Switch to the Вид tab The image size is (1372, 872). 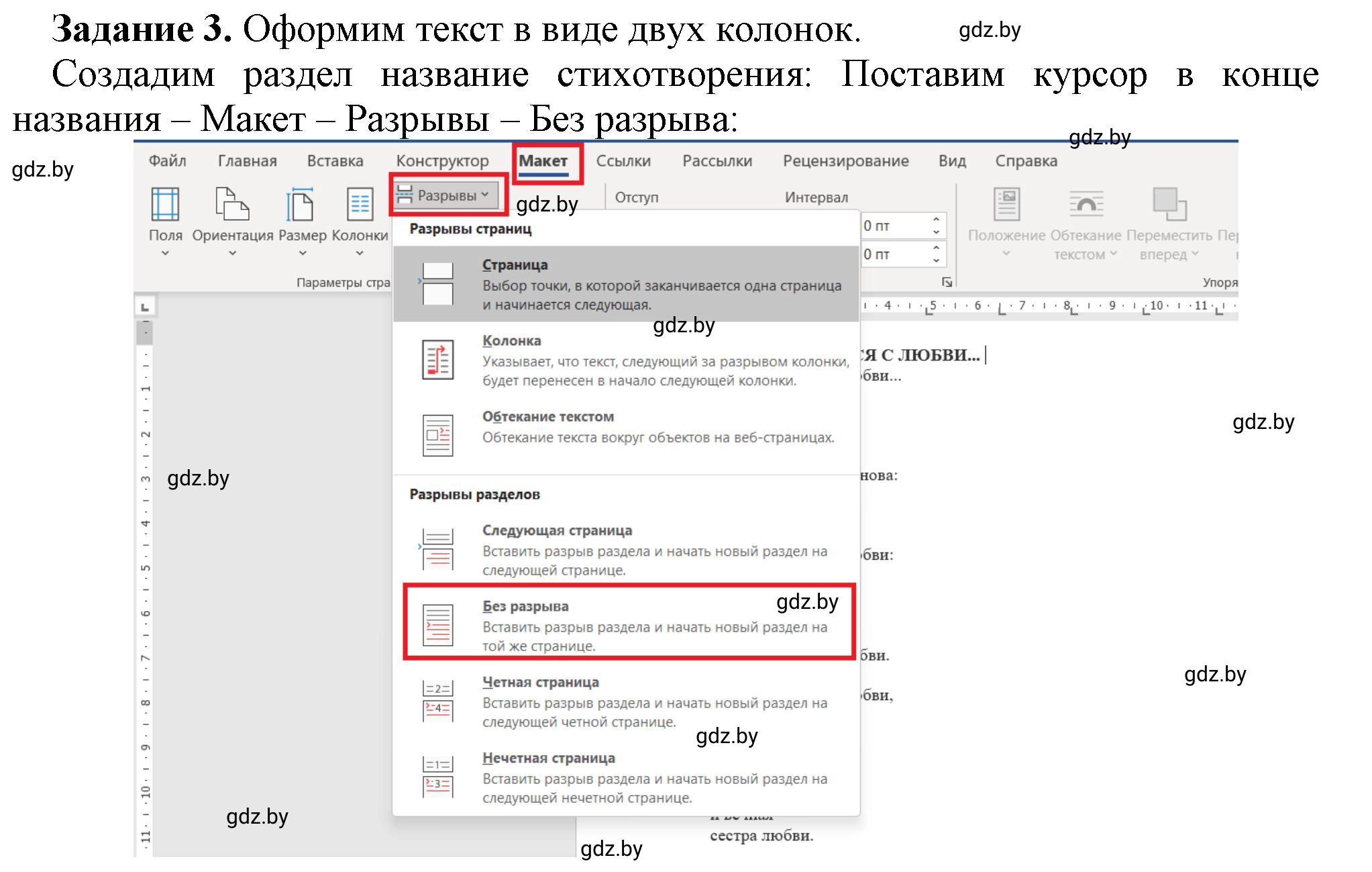(952, 161)
